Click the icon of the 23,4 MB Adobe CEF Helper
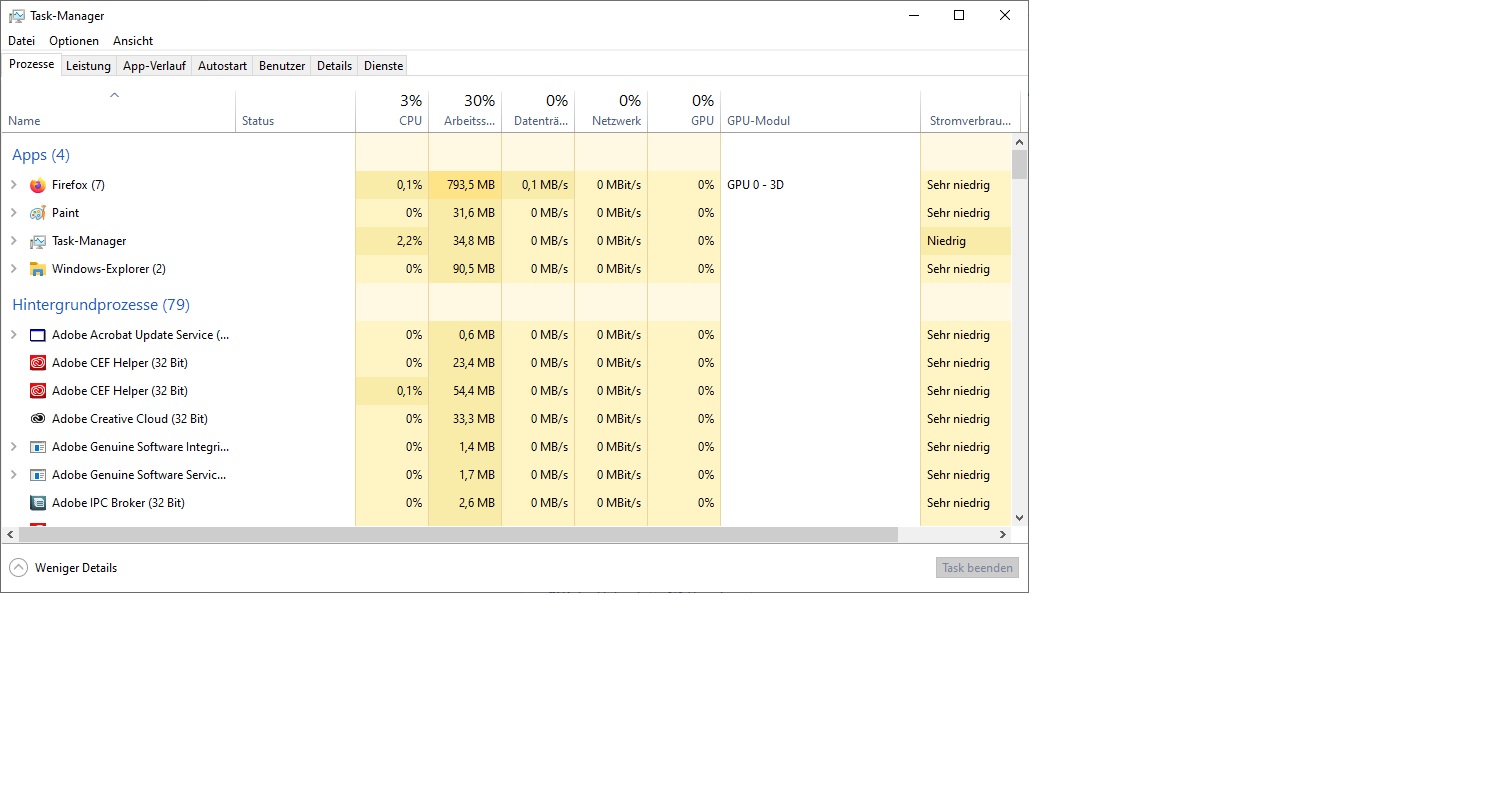Image resolution: width=1489 pixels, height=788 pixels. [x=38, y=363]
